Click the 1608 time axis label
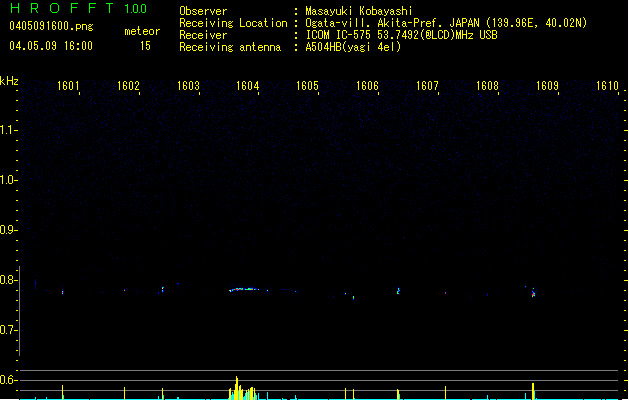Image resolution: width=629 pixels, height=400 pixels. [487, 86]
